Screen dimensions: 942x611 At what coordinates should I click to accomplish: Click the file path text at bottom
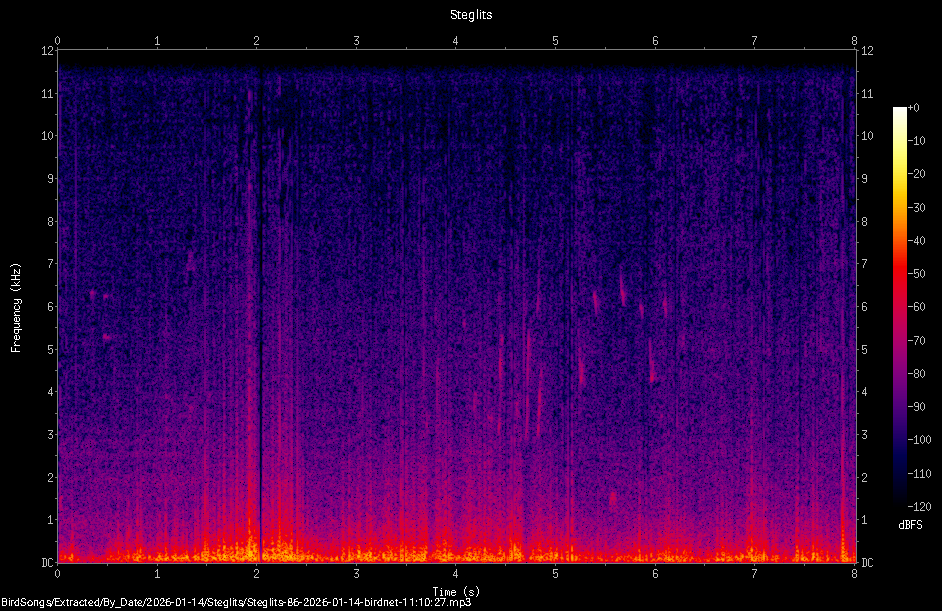(236, 603)
